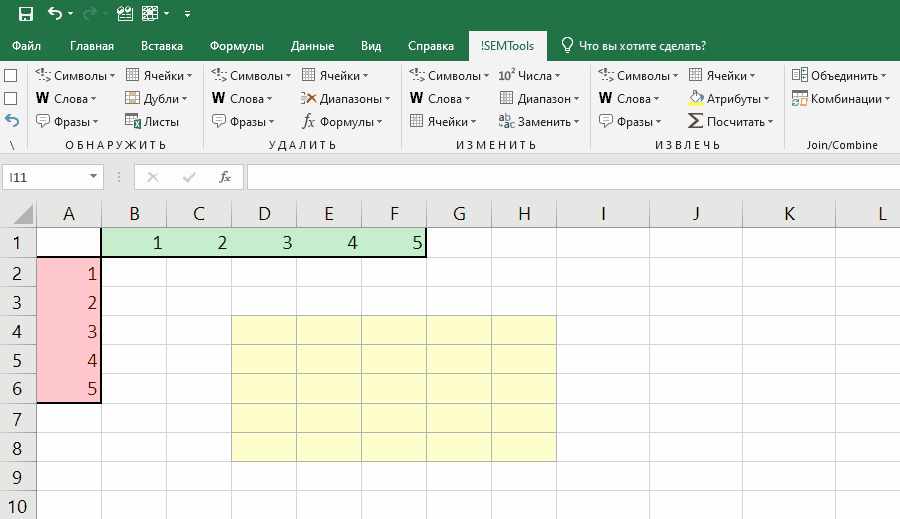Screen dimensions: 900x519
Task: Open the Числа numbers dropdown
Action: (x=529, y=76)
